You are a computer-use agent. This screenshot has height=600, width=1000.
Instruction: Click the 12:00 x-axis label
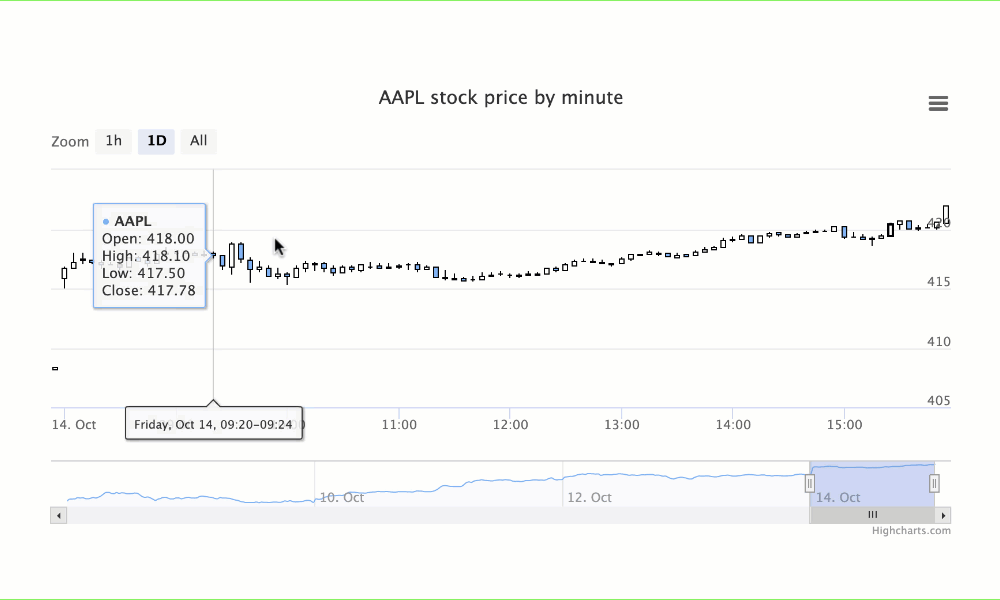click(511, 425)
